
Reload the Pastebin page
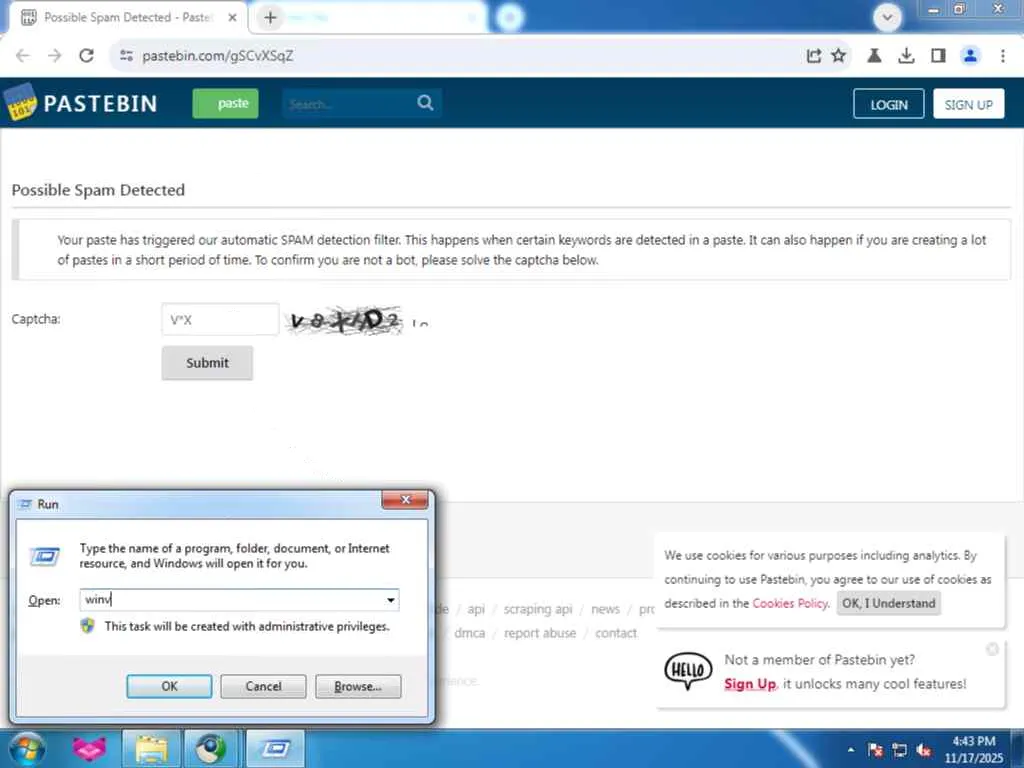tap(86, 56)
